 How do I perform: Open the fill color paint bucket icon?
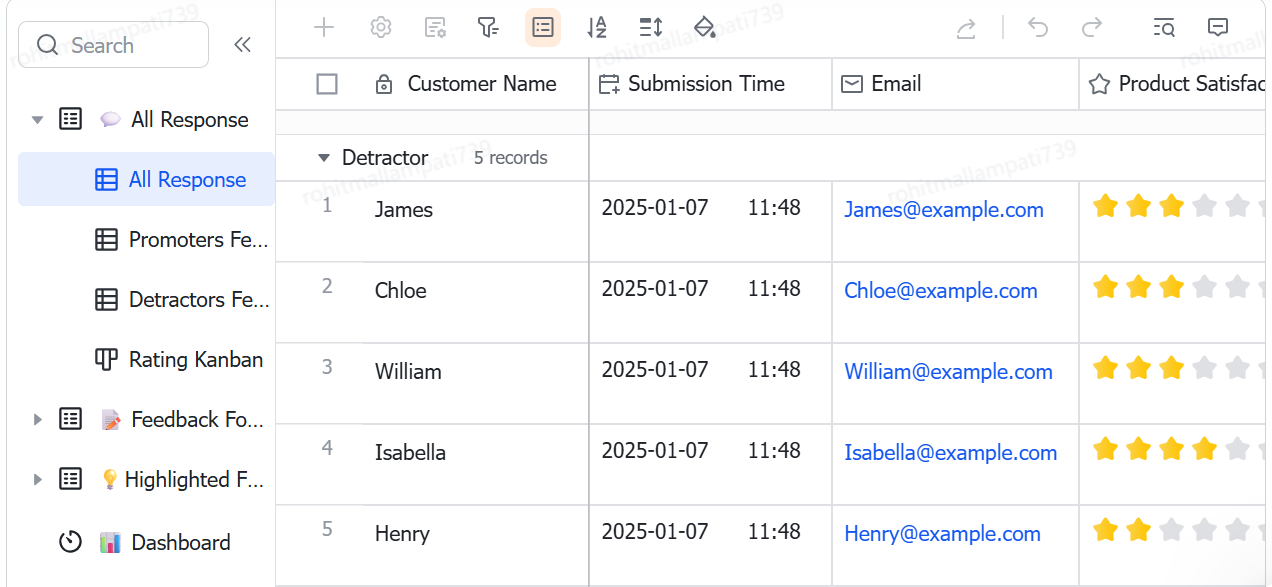coord(705,28)
